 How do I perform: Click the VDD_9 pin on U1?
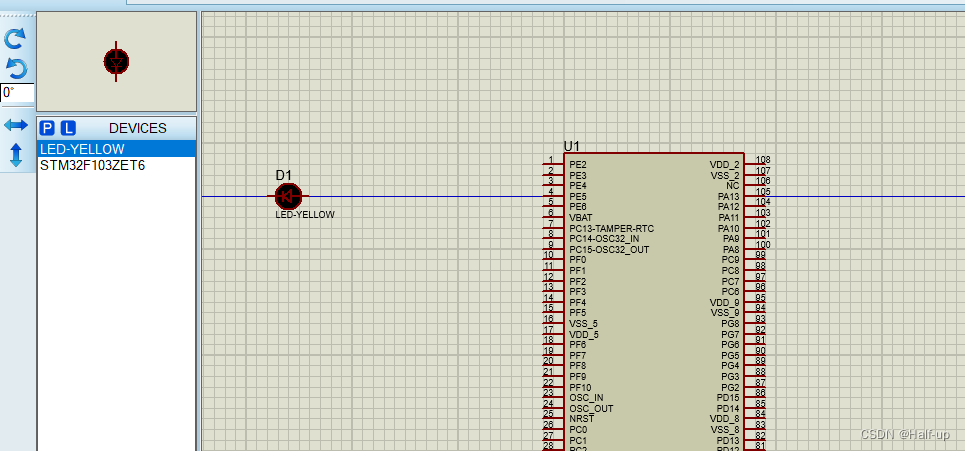(x=724, y=303)
